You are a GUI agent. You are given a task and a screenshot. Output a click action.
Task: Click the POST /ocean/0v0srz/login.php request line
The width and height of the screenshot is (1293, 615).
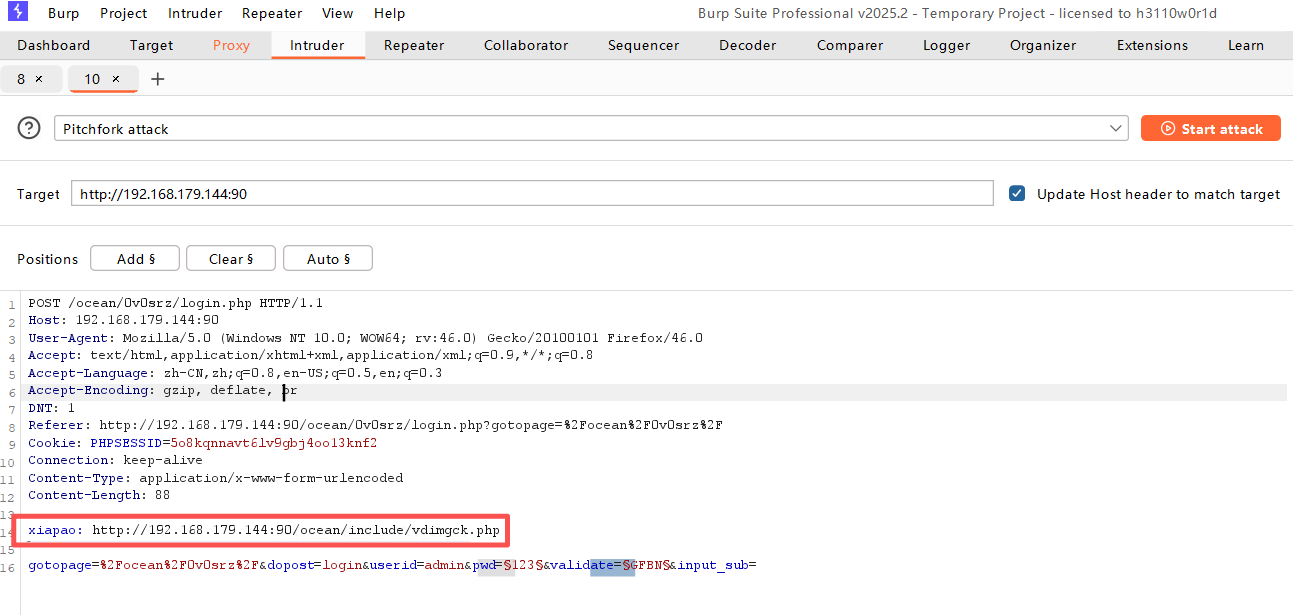[x=175, y=303]
